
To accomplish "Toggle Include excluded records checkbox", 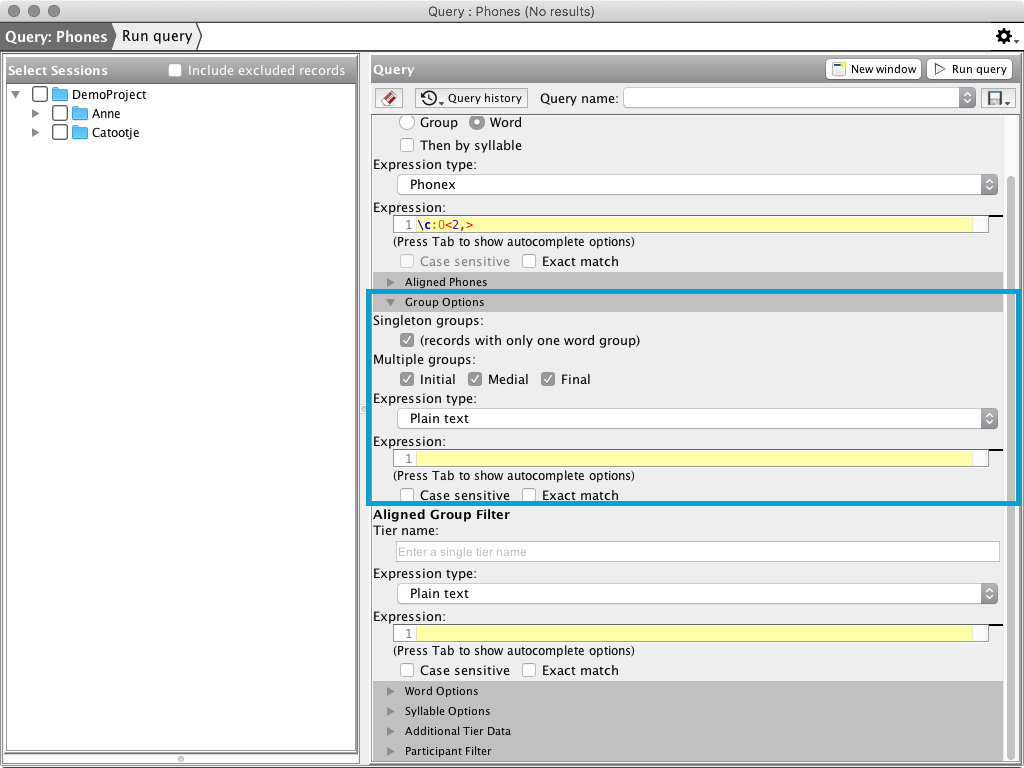I will [x=175, y=70].
